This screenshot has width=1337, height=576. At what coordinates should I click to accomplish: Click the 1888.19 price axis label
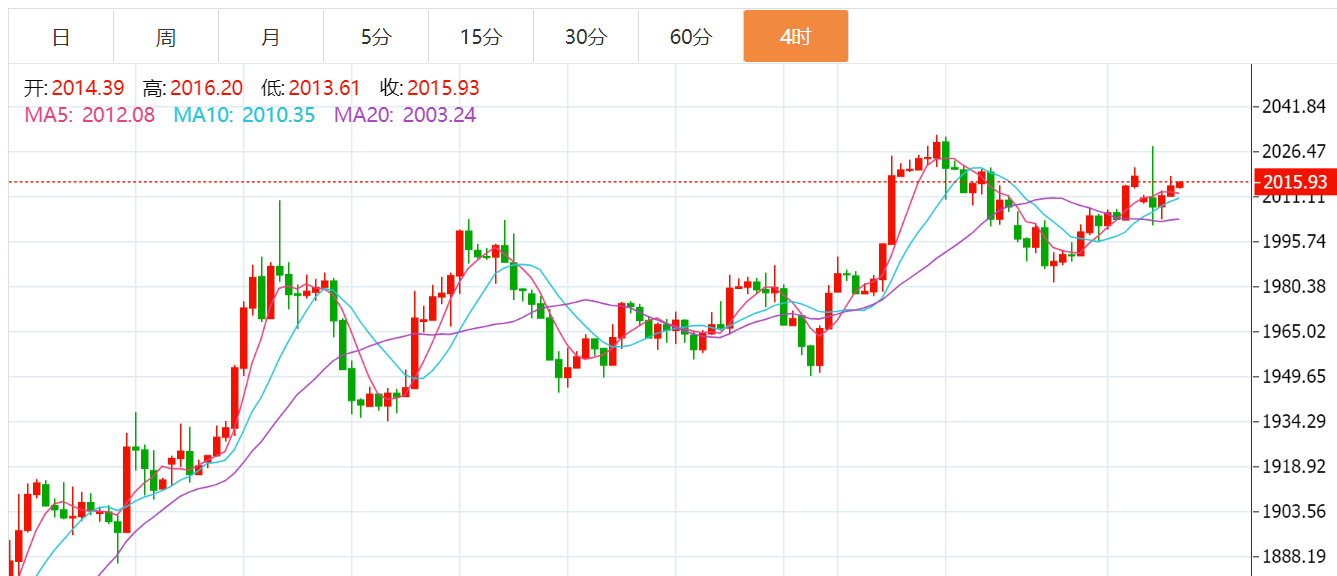click(x=1295, y=556)
